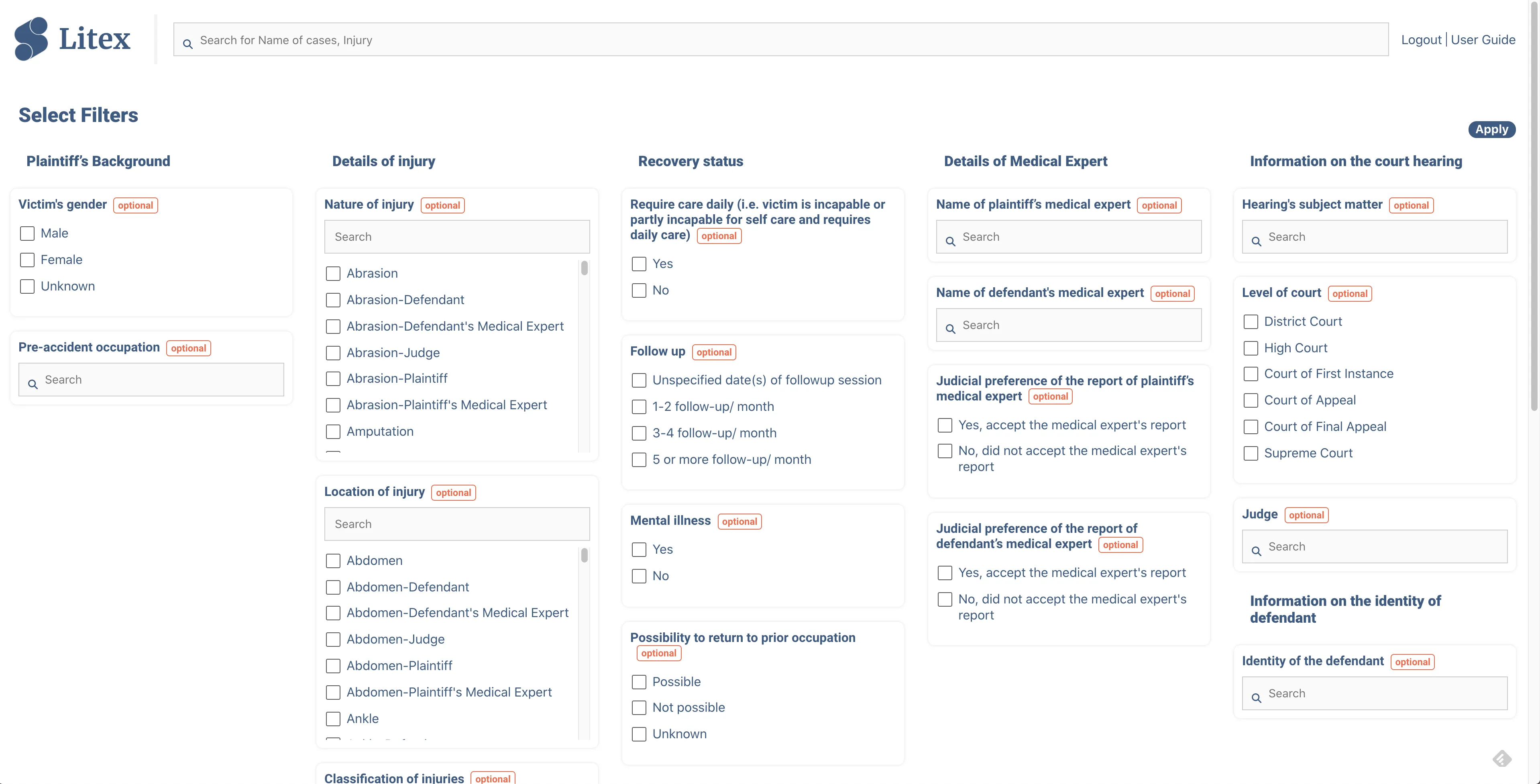Image resolution: width=1540 pixels, height=784 pixels.
Task: Click the top case name search field
Action: tap(781, 39)
